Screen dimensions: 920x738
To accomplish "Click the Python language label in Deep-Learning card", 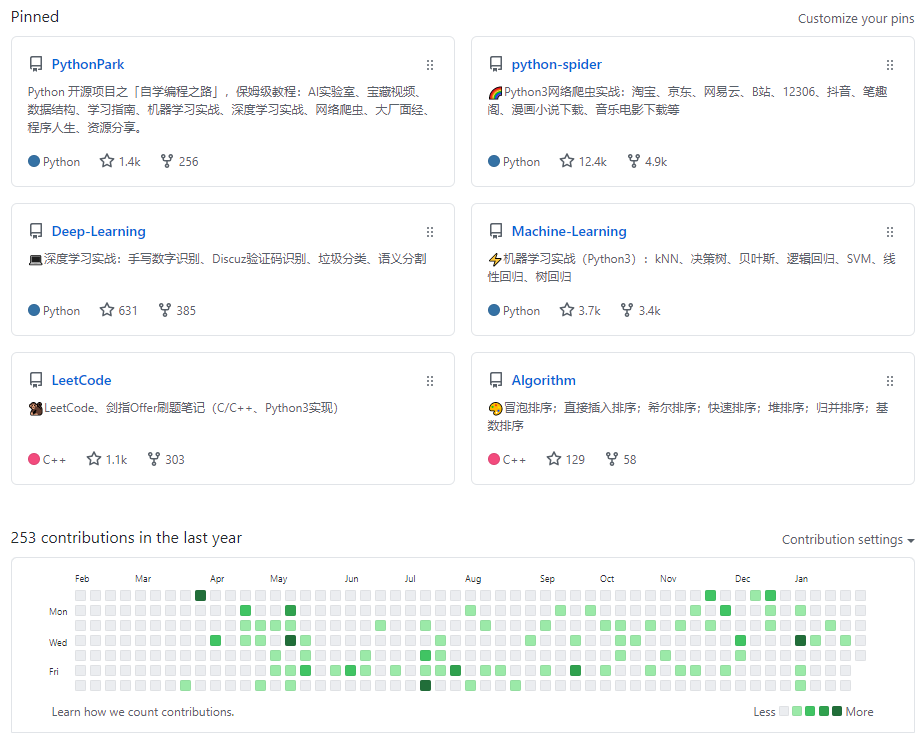I will (54, 310).
